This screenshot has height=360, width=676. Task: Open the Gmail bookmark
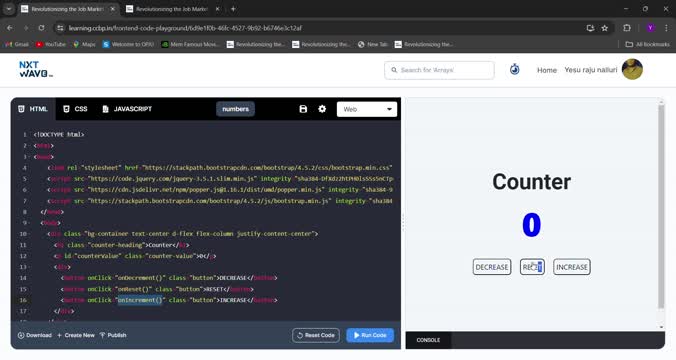click(17, 44)
